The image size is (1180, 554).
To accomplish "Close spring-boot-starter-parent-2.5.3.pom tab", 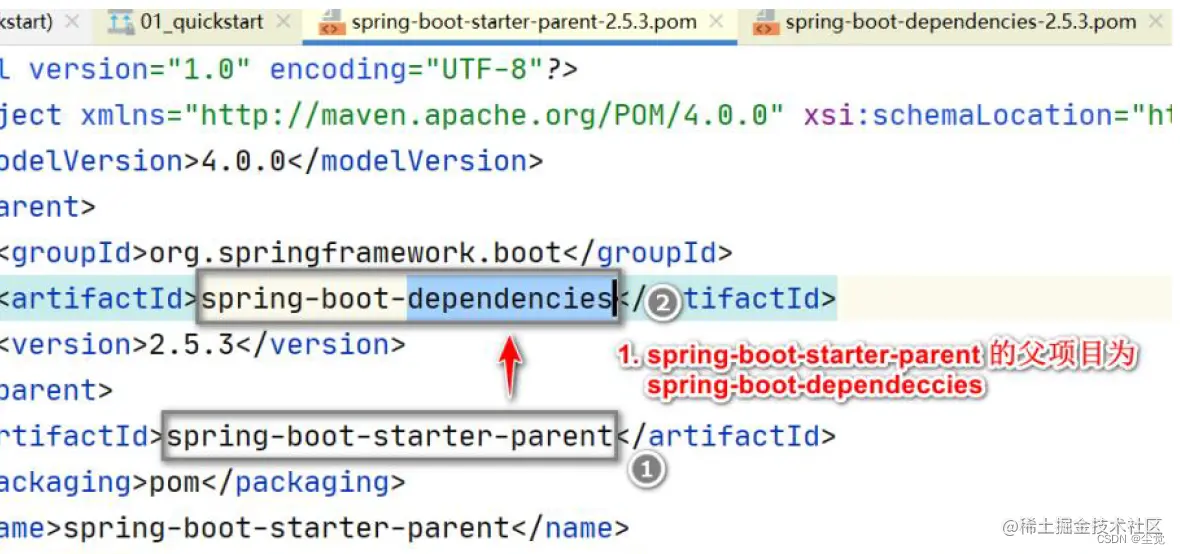I will tap(716, 22).
